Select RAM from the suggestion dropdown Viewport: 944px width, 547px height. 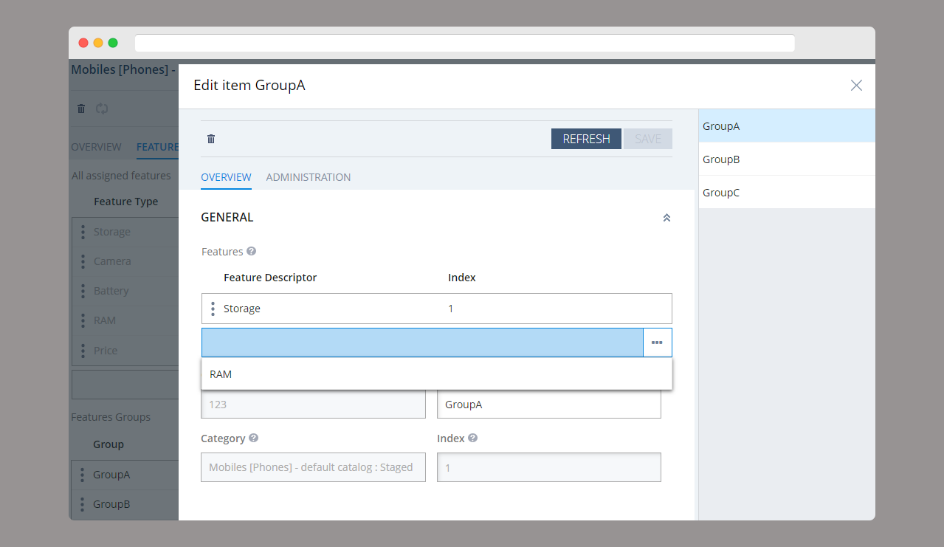(436, 374)
